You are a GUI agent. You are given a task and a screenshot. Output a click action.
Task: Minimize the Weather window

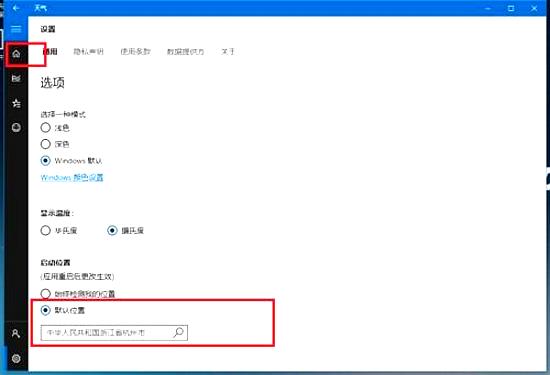click(488, 8)
